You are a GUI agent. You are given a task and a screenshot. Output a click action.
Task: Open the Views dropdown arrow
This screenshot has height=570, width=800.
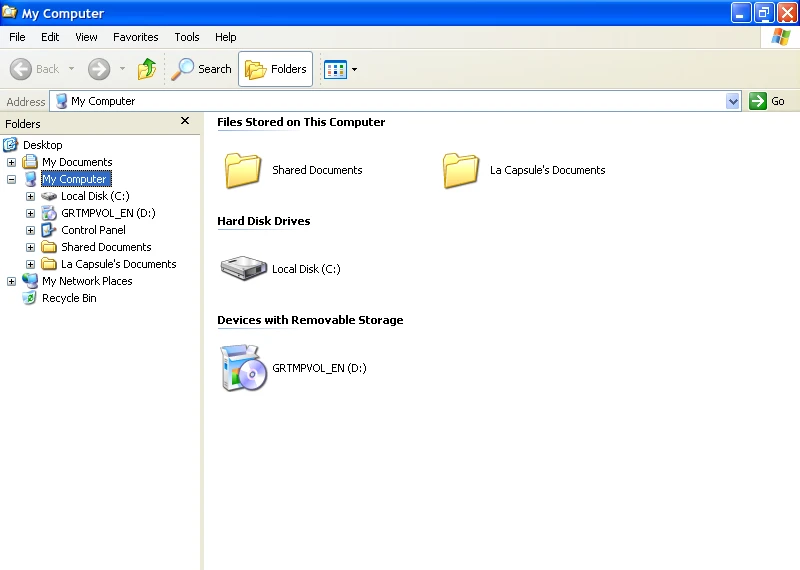click(x=355, y=69)
